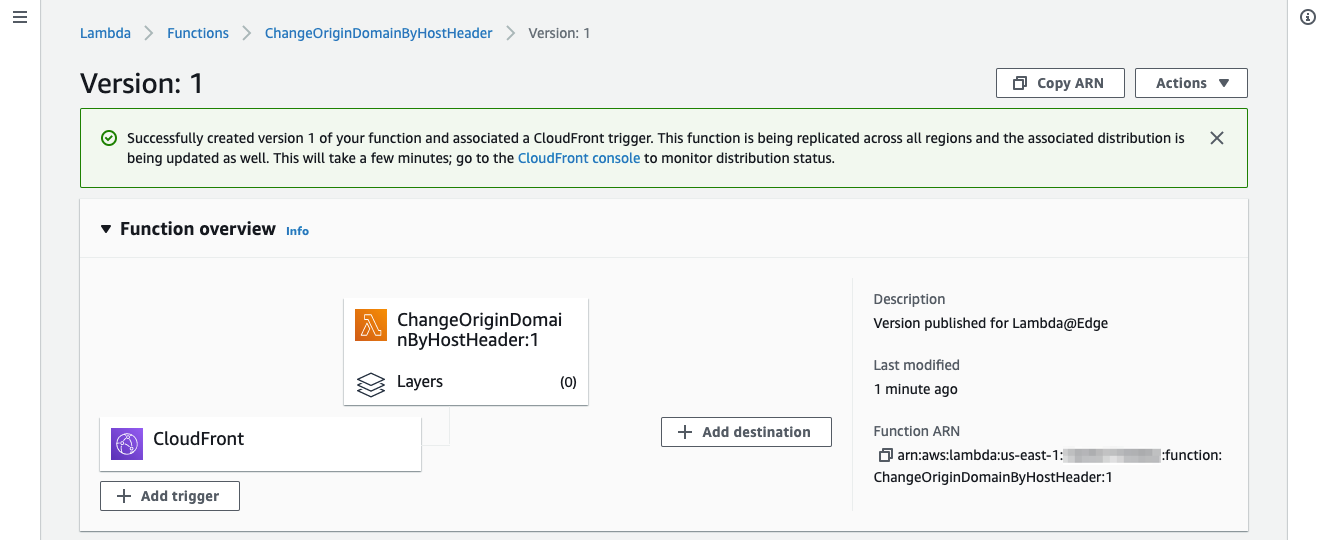The image size is (1328, 540).
Task: Click Version: 1 in the breadcrumb
Action: coord(559,33)
